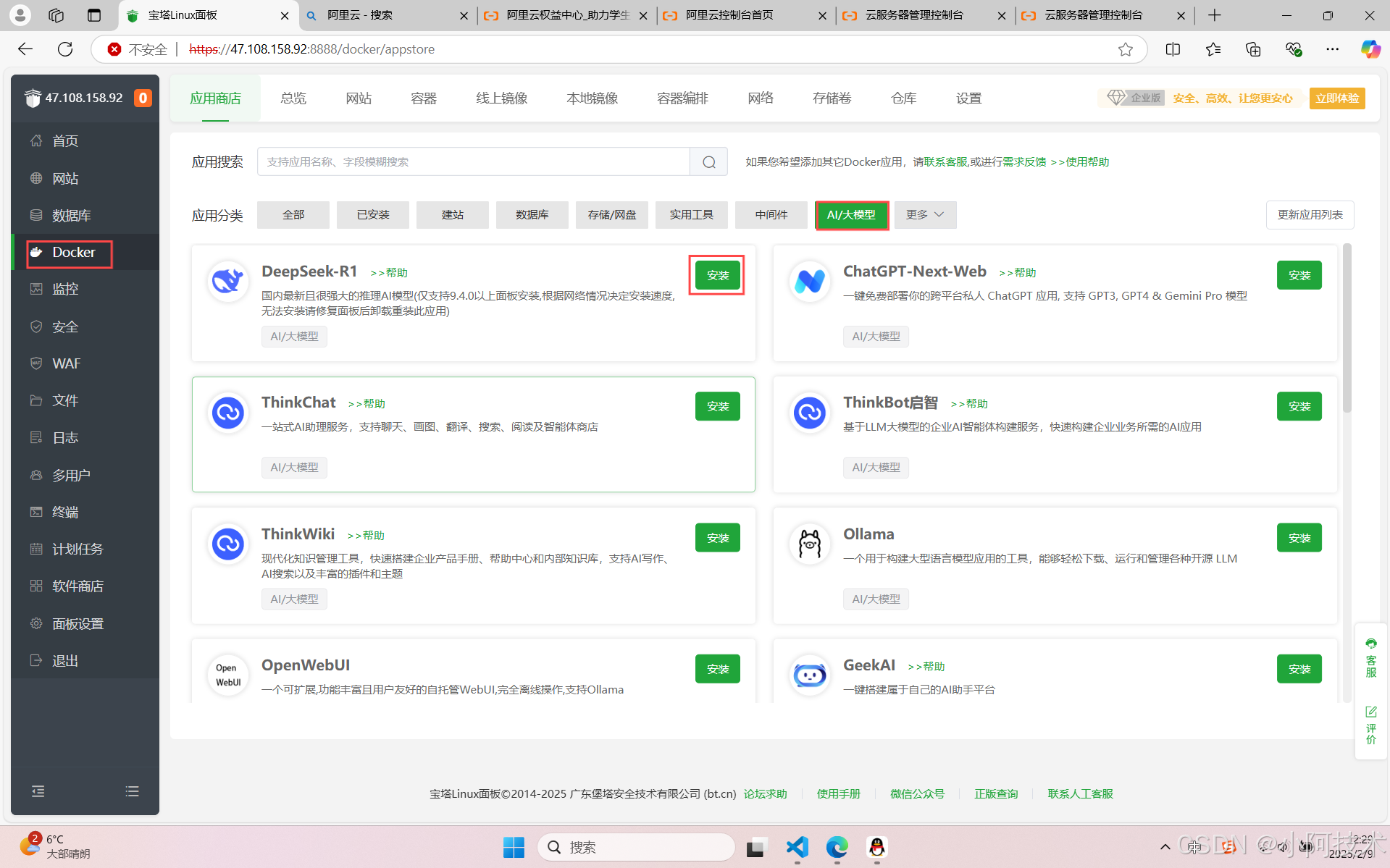Expand the 更多 category dropdown
The height and width of the screenshot is (868, 1390).
(x=925, y=214)
